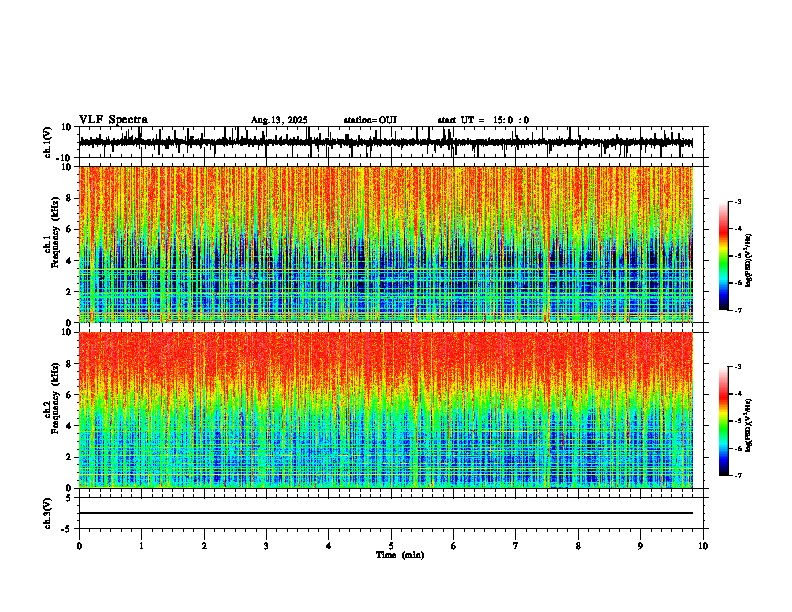Click the "station=OUI" header text
Image resolution: width=792 pixels, height=612 pixels.
point(370,120)
